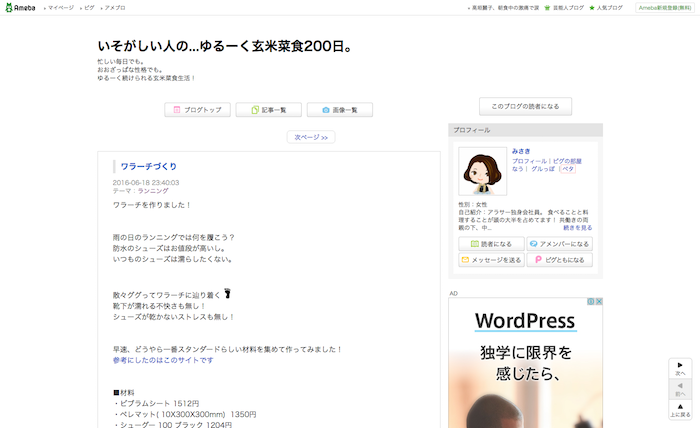
Task: Click the プロフィール panel header
Action: point(525,130)
